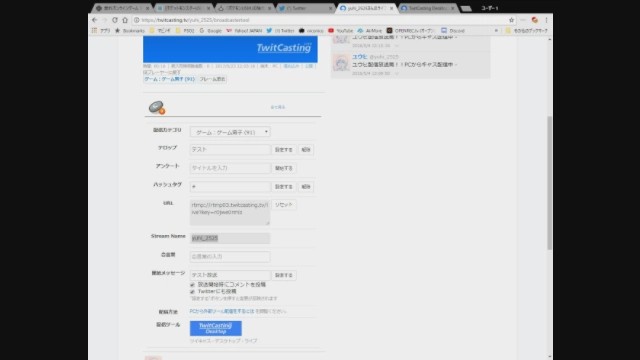The width and height of the screenshot is (640, 360).
Task: Click the game controller broadcast icon
Action: (x=157, y=107)
